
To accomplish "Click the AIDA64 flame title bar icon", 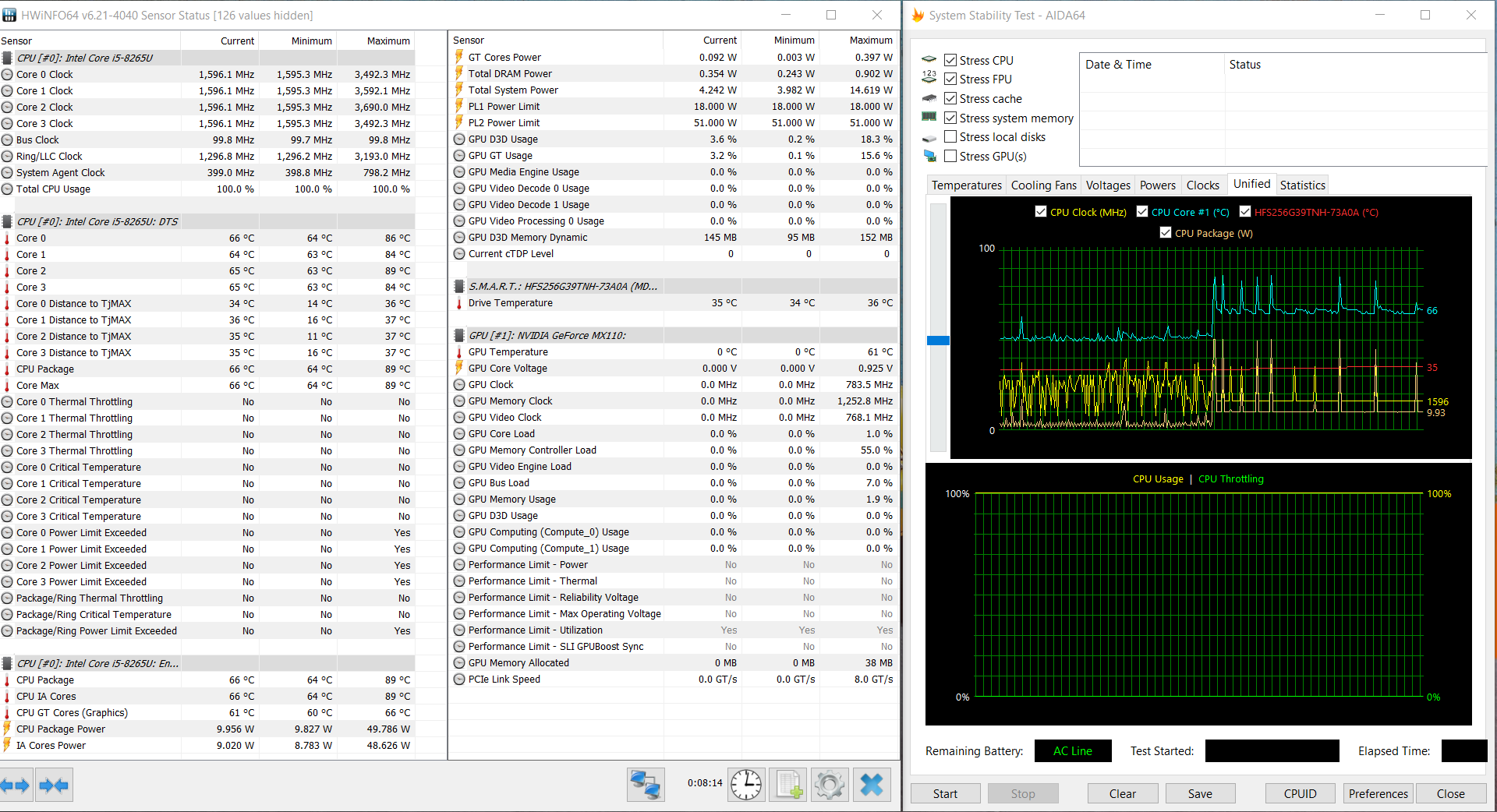I will click(x=918, y=15).
